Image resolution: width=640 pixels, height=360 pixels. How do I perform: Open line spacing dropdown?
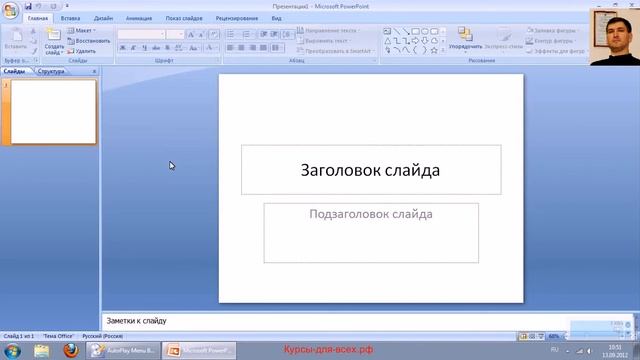[288, 34]
